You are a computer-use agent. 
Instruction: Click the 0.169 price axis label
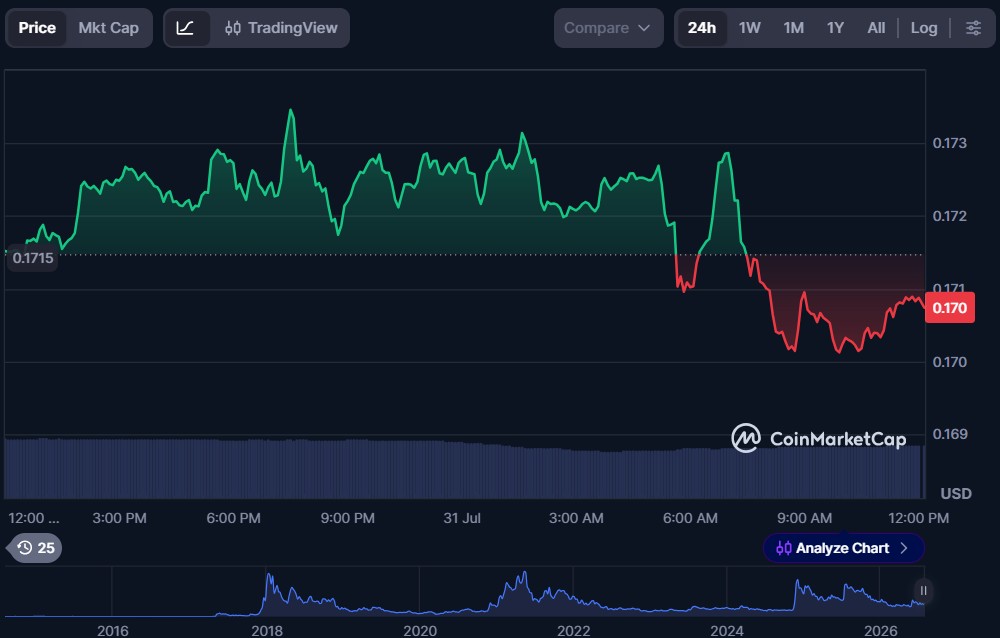coord(950,434)
